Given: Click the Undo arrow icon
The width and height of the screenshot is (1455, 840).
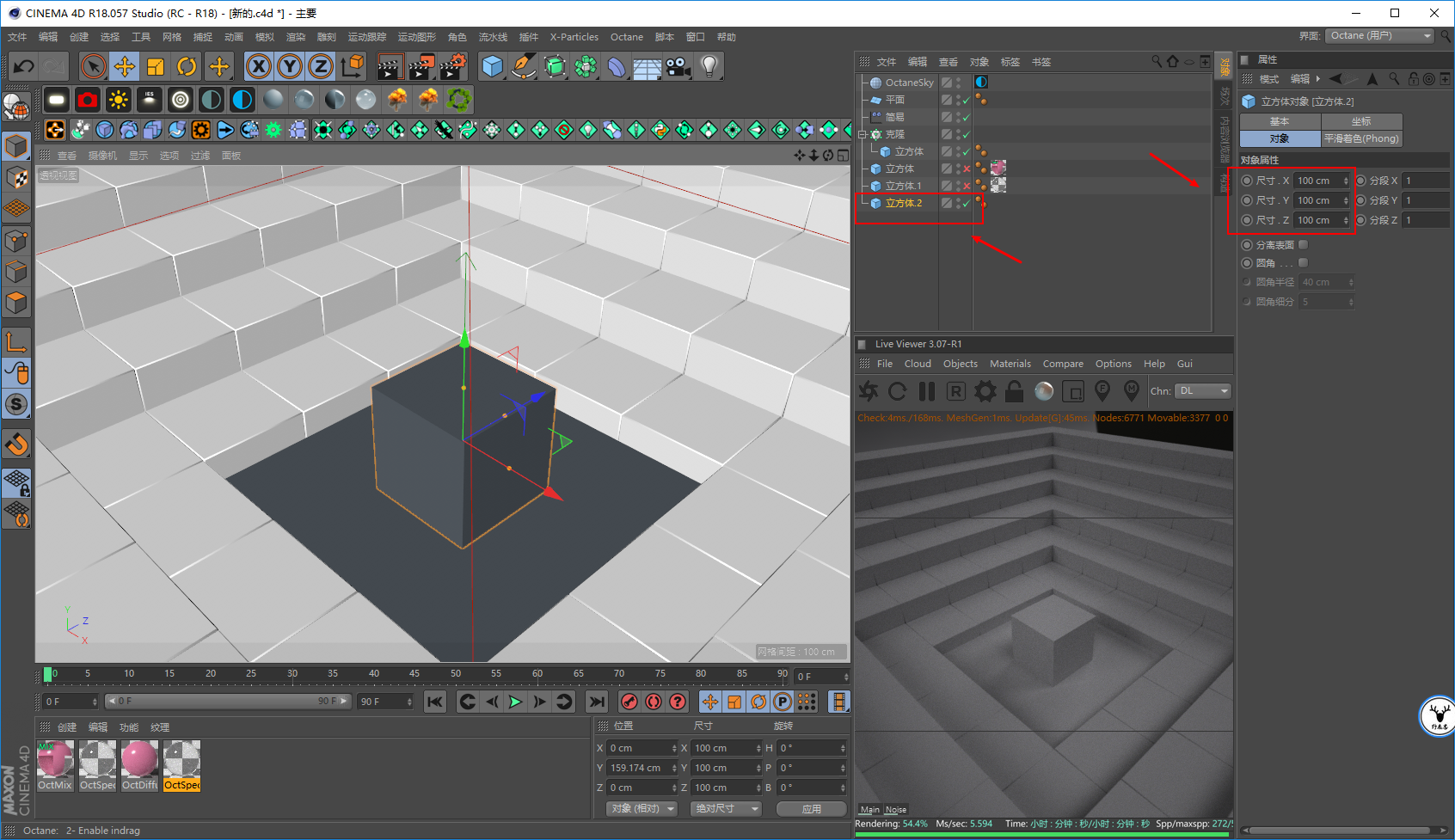Looking at the screenshot, I should point(24,66).
